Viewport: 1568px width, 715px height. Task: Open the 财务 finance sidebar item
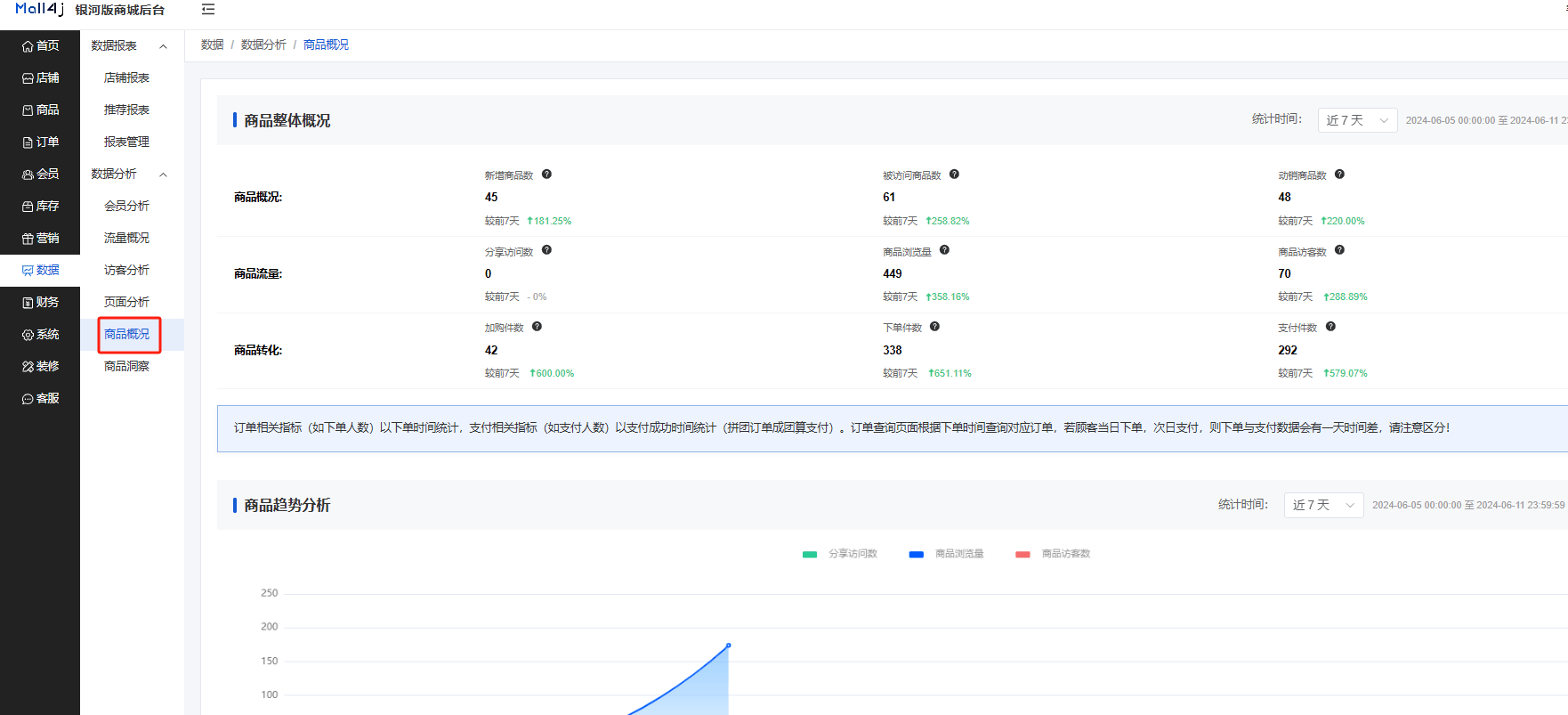pos(40,302)
